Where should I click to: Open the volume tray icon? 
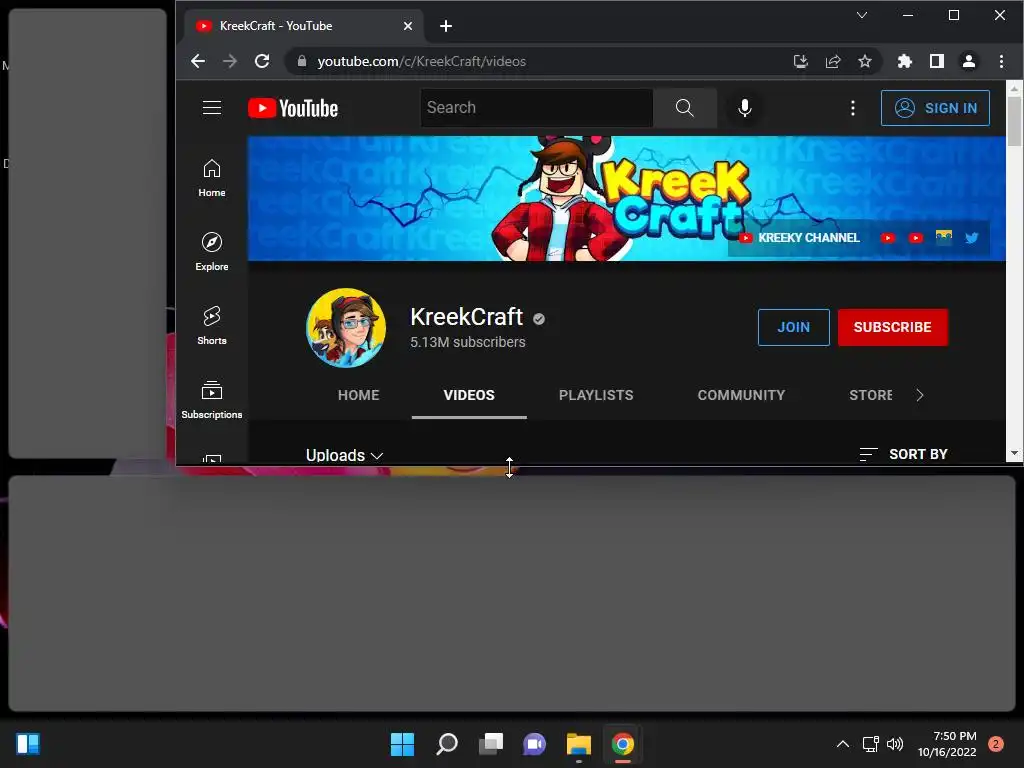[895, 744]
